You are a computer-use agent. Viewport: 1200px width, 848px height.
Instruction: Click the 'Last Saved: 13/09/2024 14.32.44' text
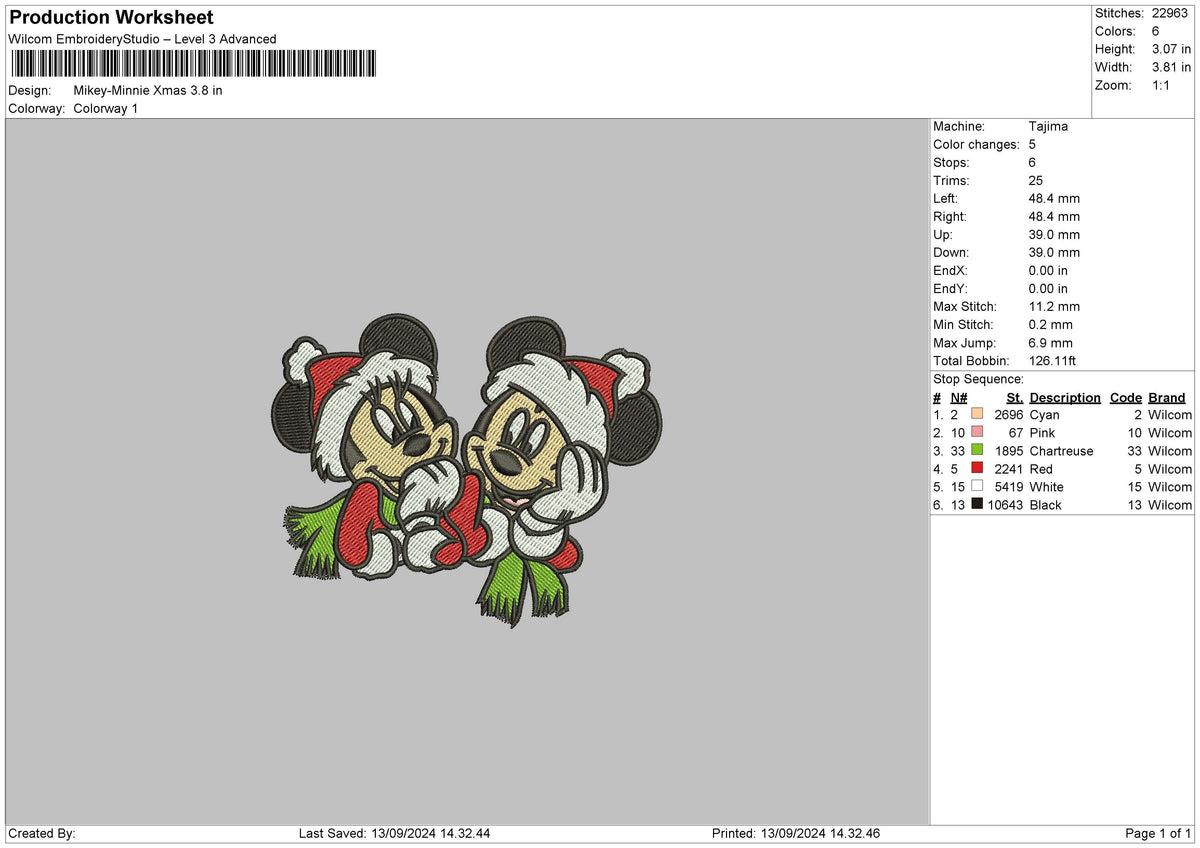pyautogui.click(x=394, y=833)
